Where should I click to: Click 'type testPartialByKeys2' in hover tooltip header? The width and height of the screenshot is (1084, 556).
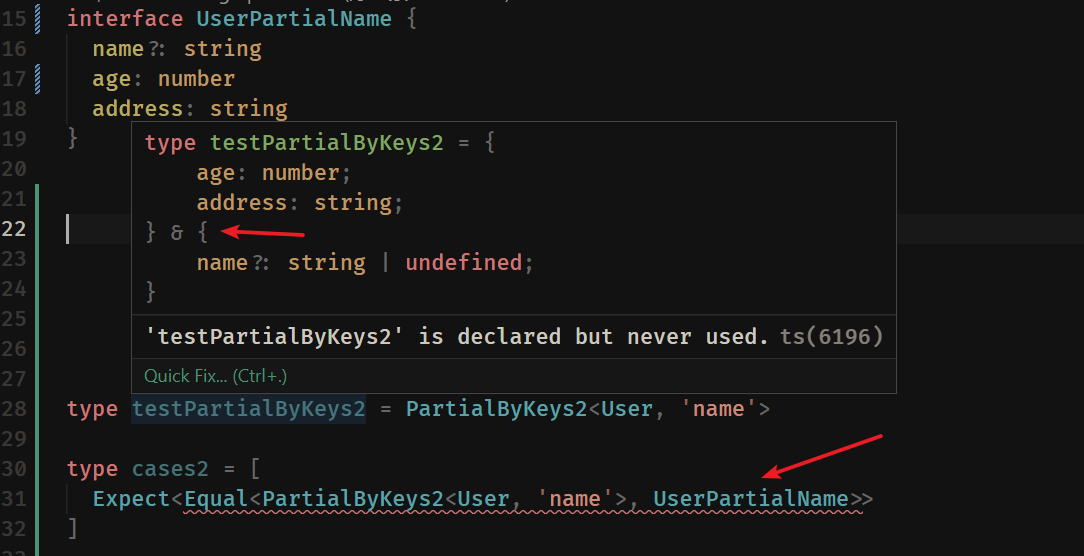294,142
